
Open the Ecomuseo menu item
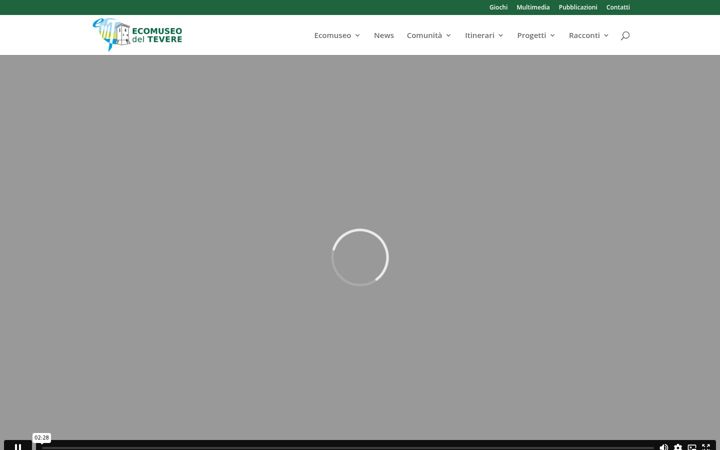[x=332, y=35]
